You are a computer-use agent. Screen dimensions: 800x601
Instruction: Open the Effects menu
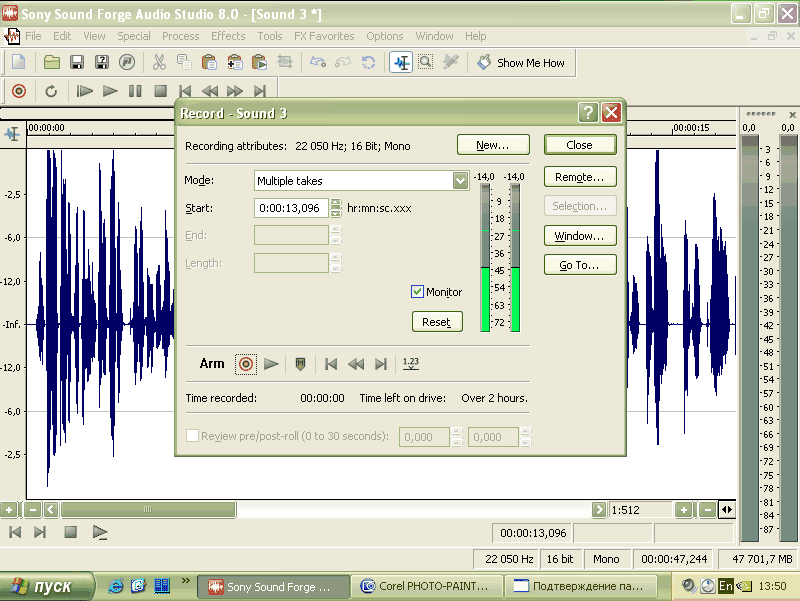228,36
